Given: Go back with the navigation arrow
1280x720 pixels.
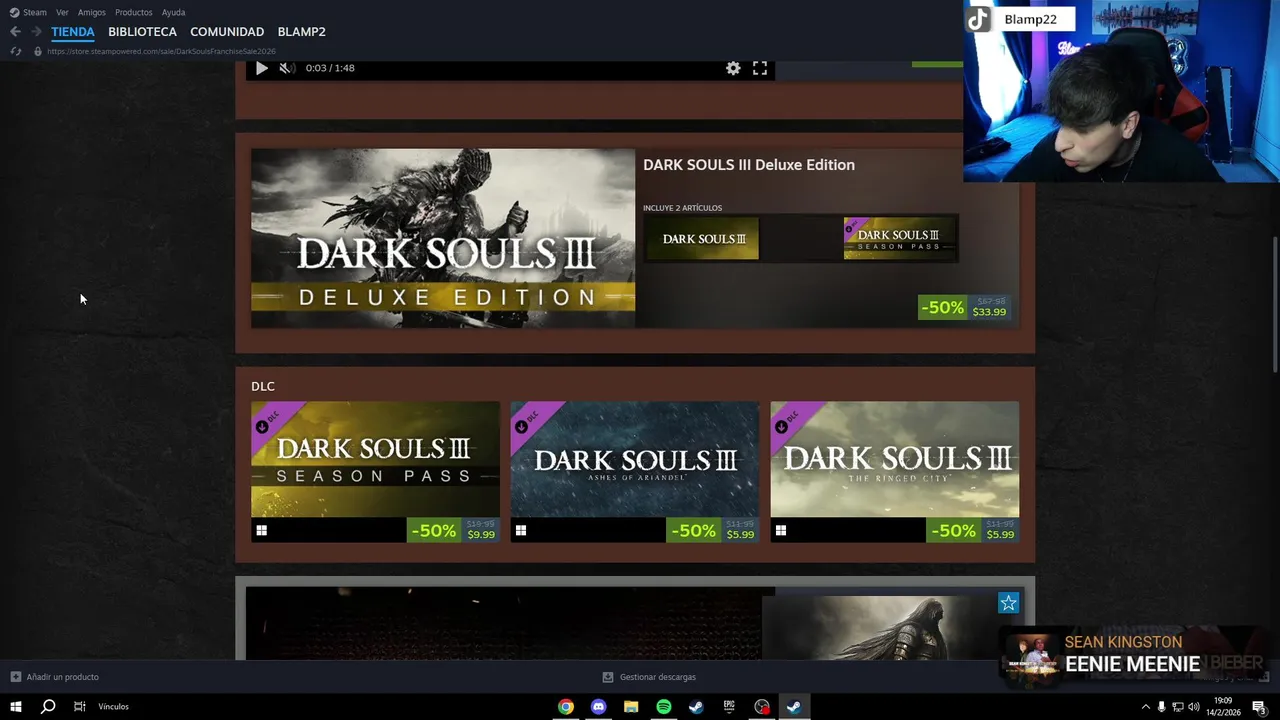Looking at the screenshot, I should pos(15,32).
